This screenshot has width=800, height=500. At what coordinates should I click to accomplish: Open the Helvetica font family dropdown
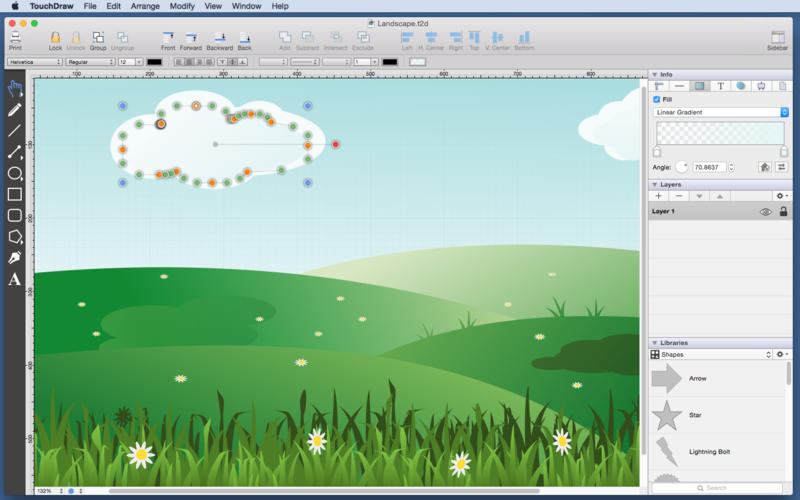pos(35,62)
